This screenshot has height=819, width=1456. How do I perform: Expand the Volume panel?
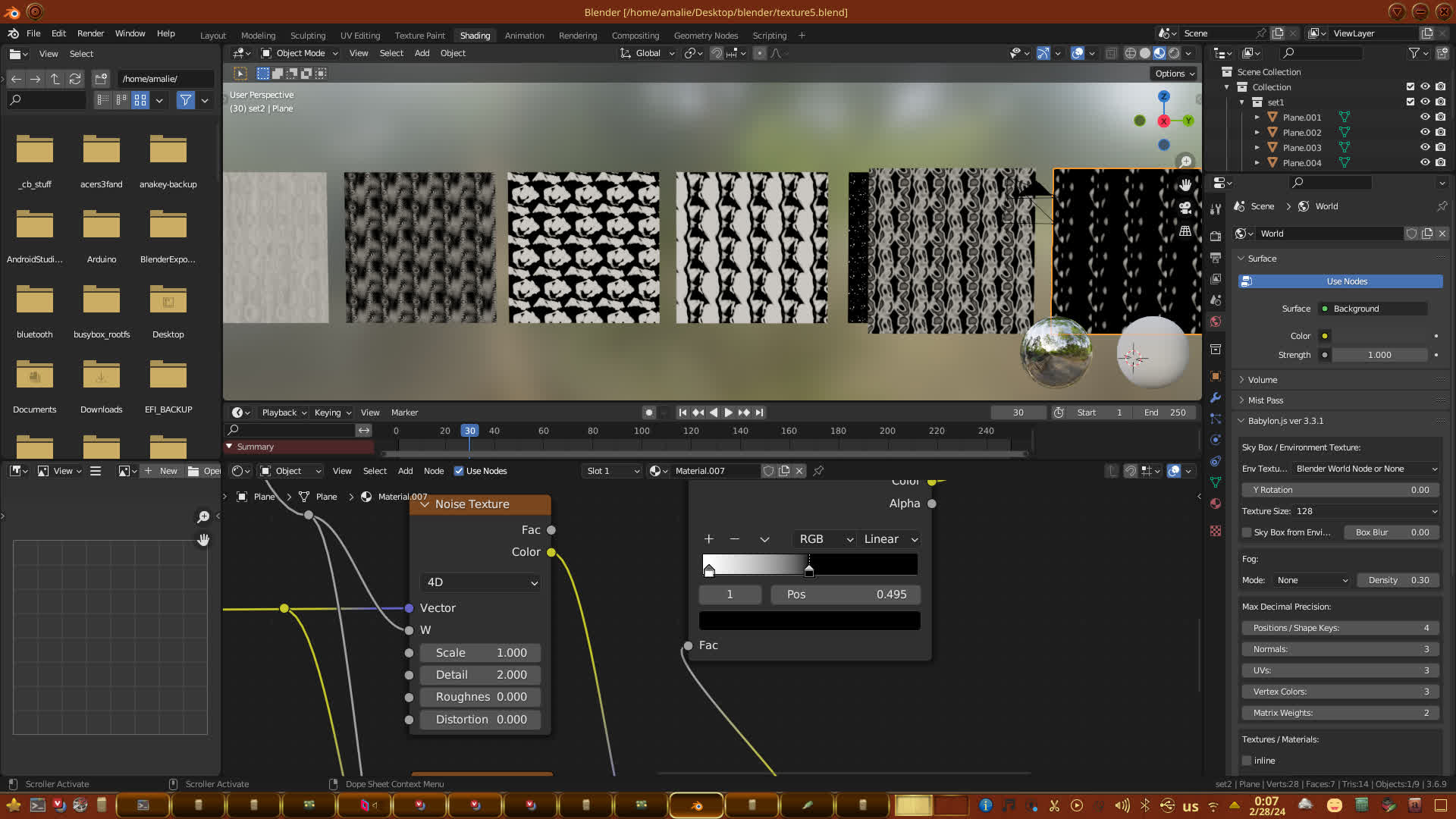[x=1262, y=380]
